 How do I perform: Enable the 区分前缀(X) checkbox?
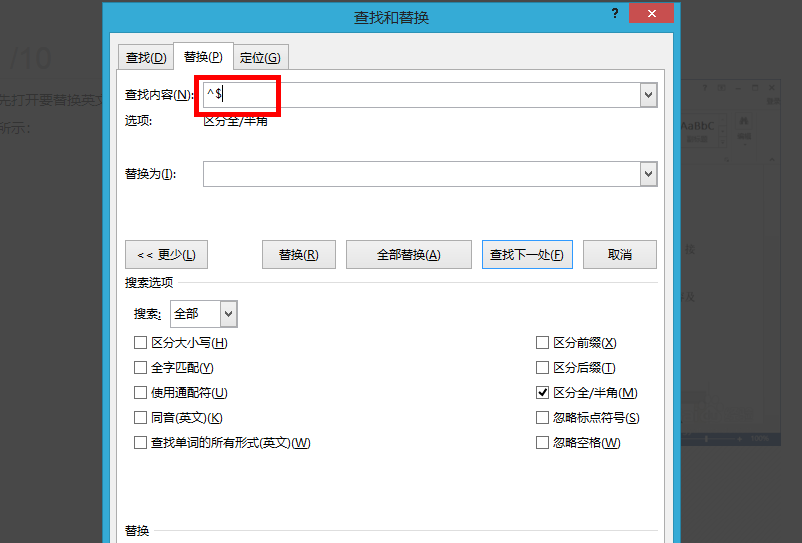coord(542,343)
